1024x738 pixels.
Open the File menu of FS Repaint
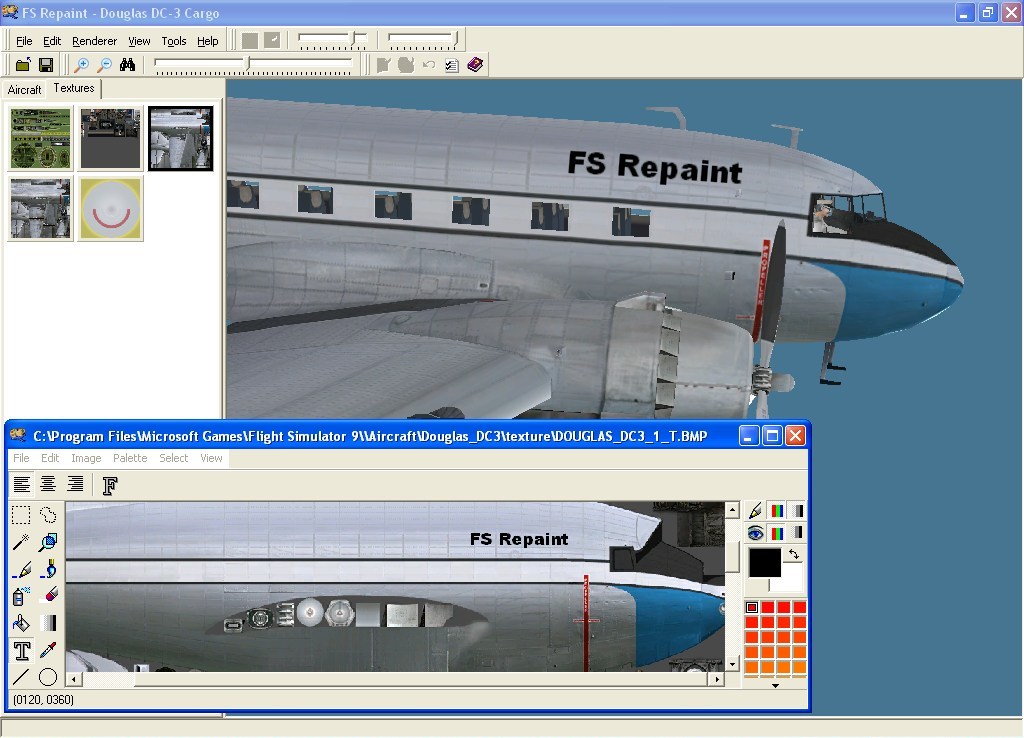tap(24, 41)
